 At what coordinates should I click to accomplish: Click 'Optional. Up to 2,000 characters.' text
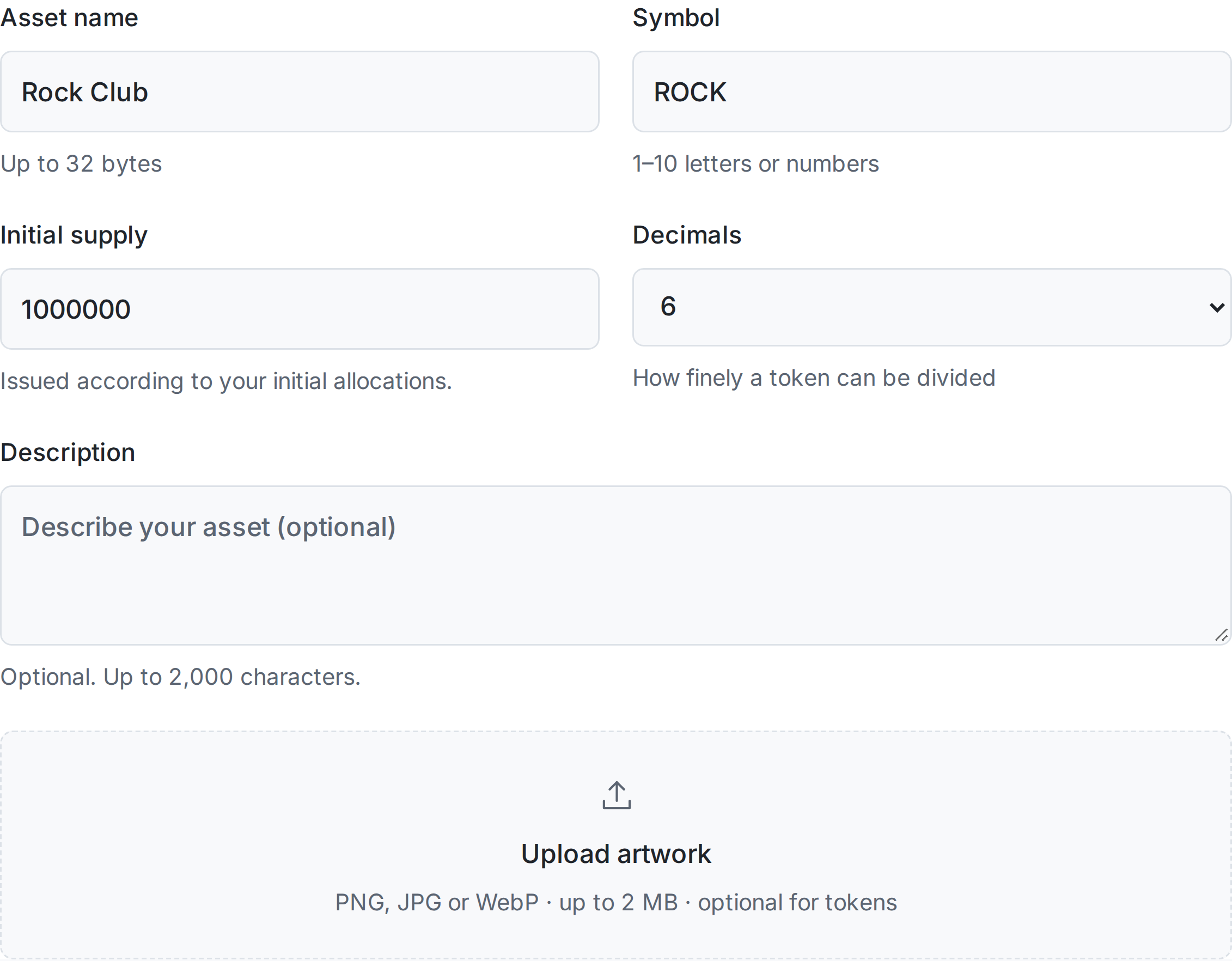coord(180,677)
